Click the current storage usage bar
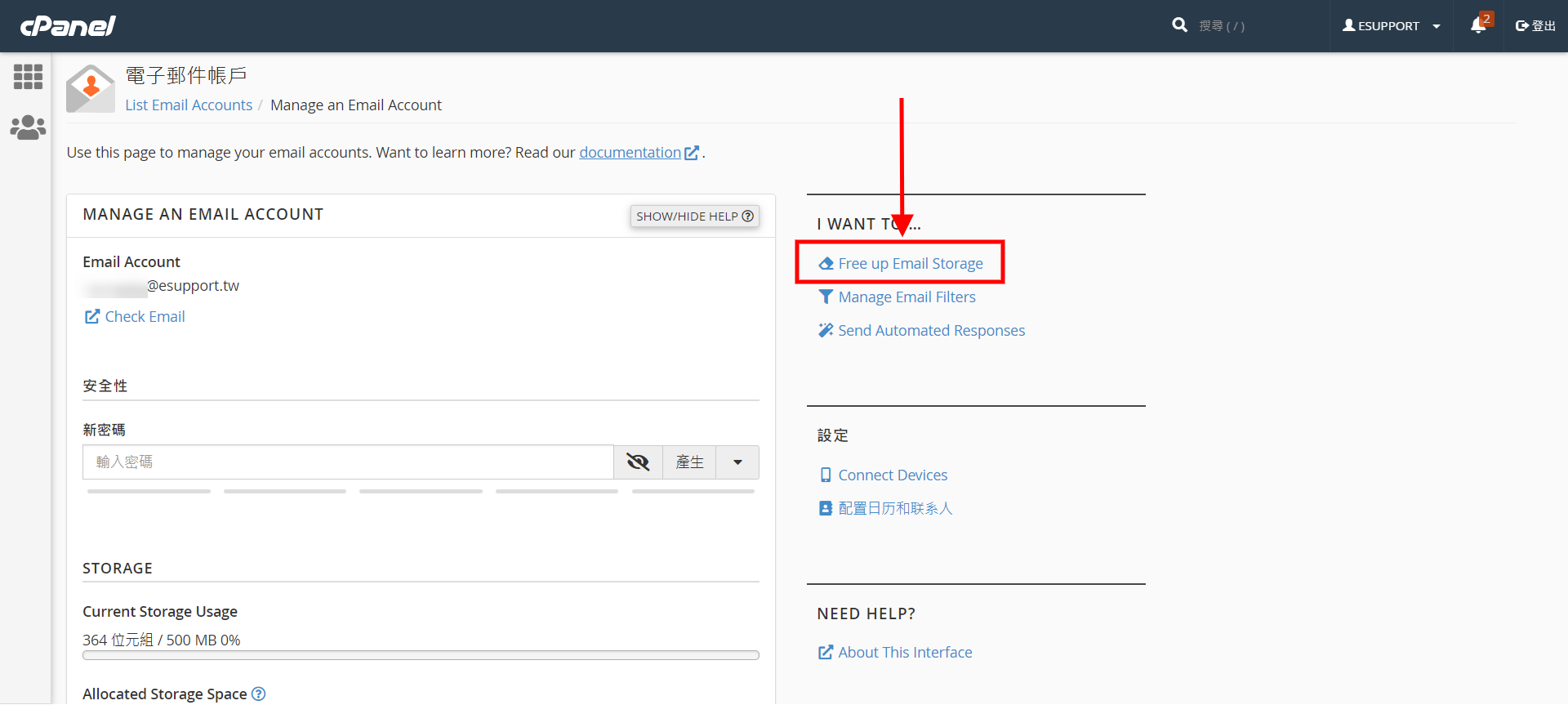Viewport: 1568px width, 705px height. point(421,655)
